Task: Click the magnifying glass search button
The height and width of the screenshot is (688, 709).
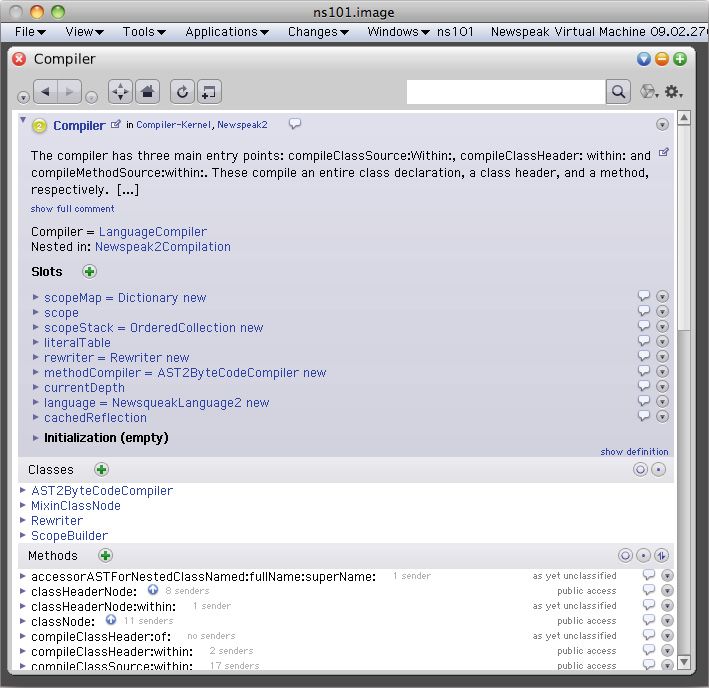Action: [618, 92]
